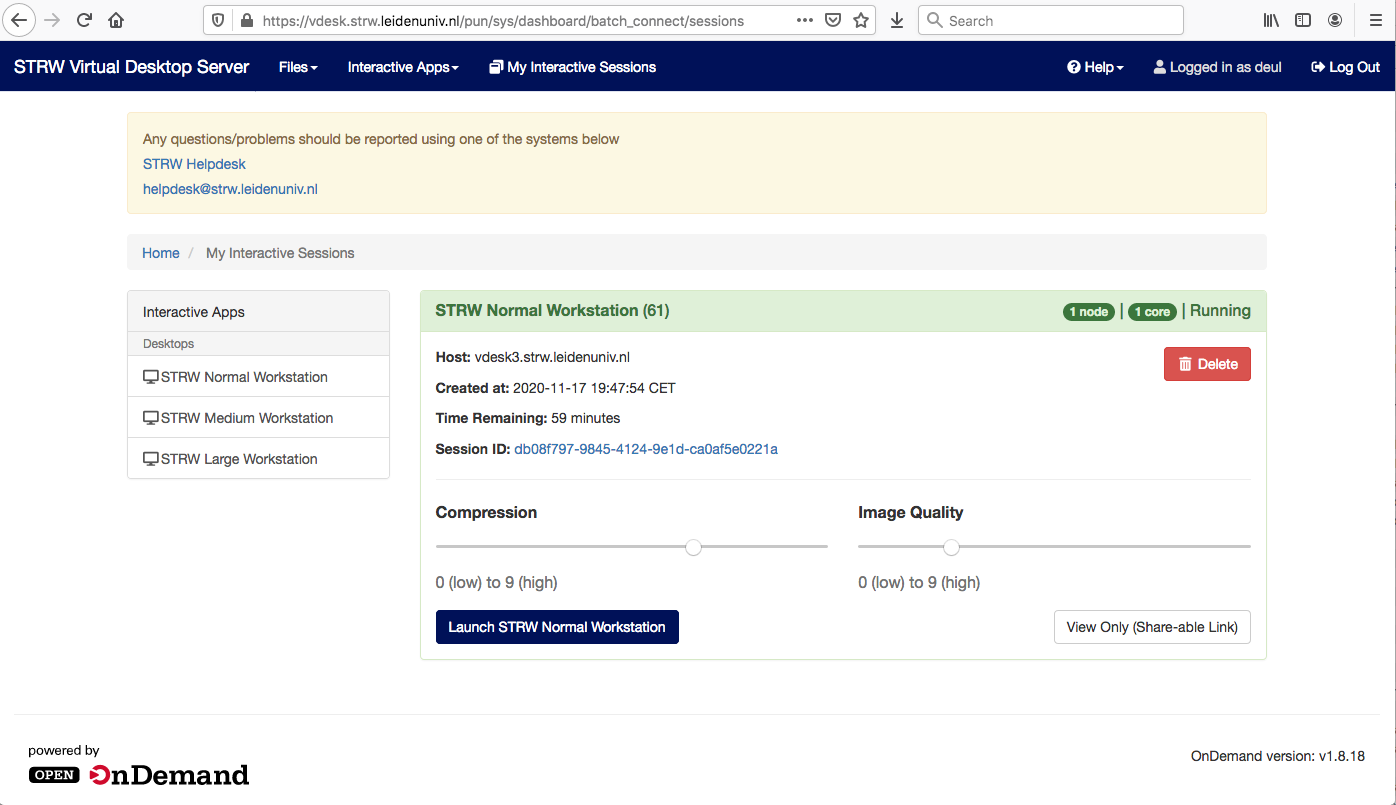Click the Compression slider handle
This screenshot has width=1396, height=805.
pyautogui.click(x=693, y=547)
